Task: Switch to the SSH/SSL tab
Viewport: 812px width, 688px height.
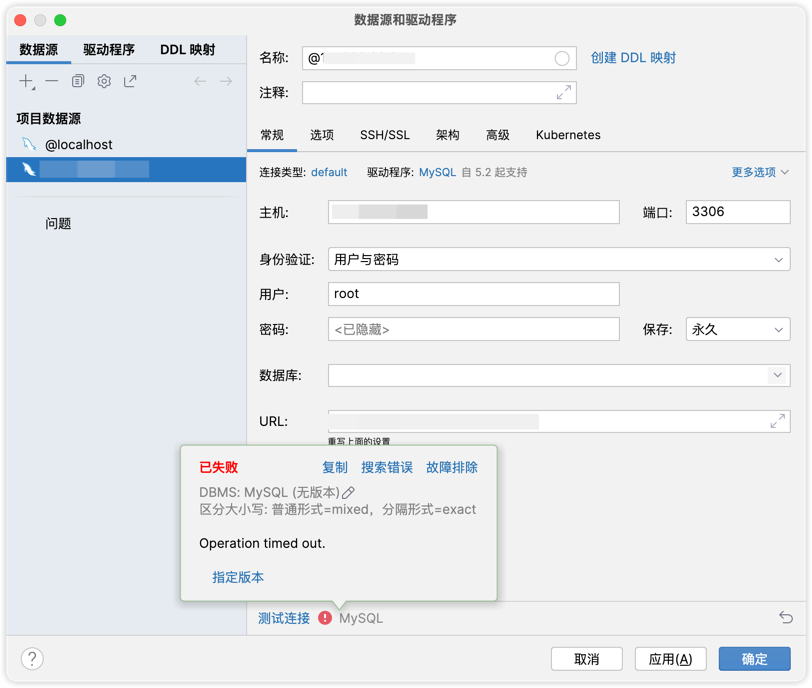Action: pyautogui.click(x=385, y=135)
